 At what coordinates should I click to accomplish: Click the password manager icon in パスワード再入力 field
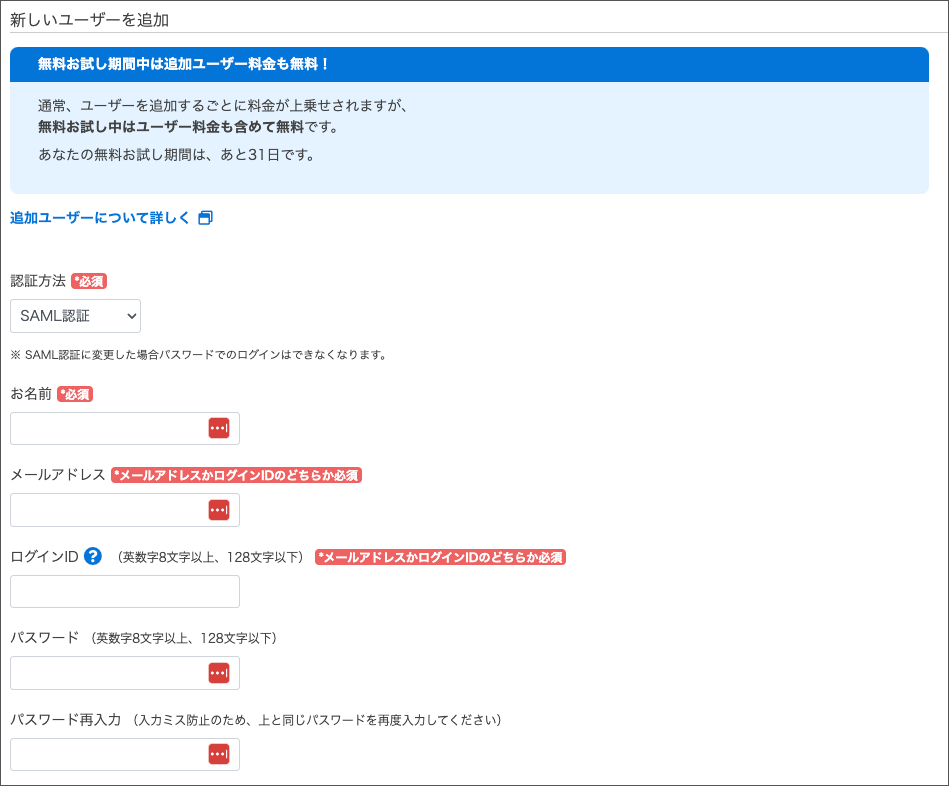pyautogui.click(x=219, y=754)
